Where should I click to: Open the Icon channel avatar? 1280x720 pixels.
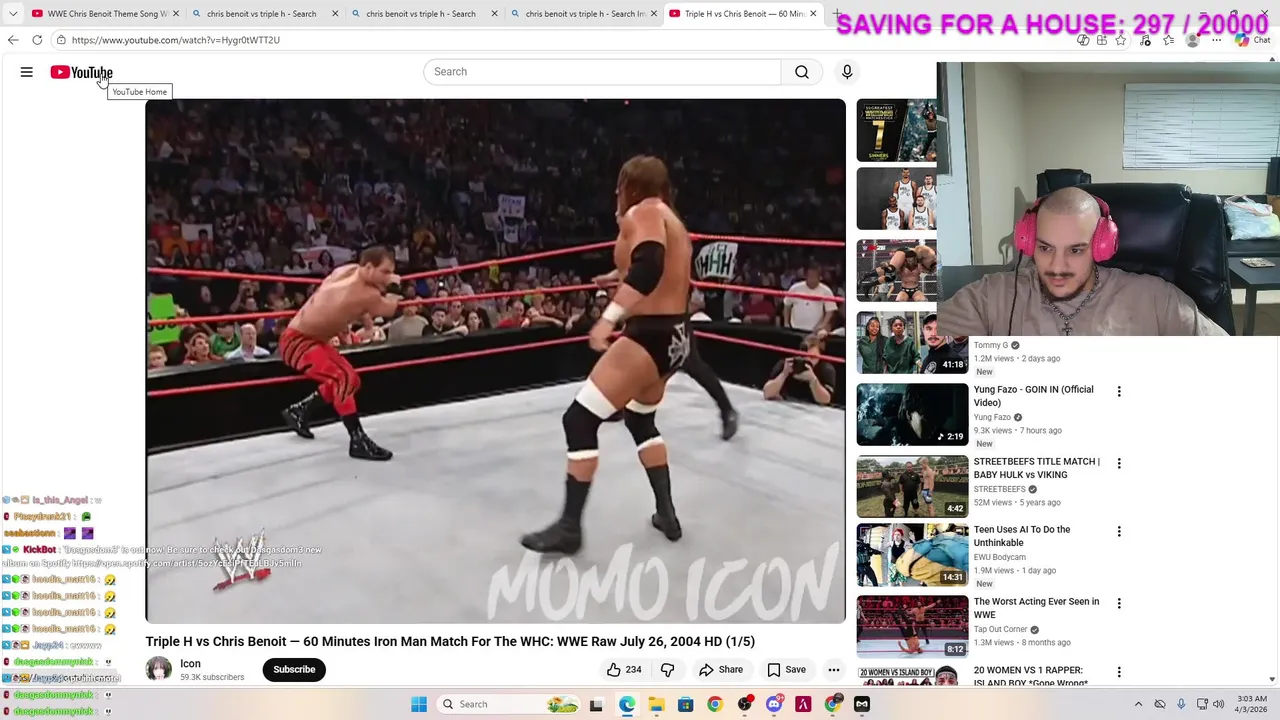(x=159, y=669)
